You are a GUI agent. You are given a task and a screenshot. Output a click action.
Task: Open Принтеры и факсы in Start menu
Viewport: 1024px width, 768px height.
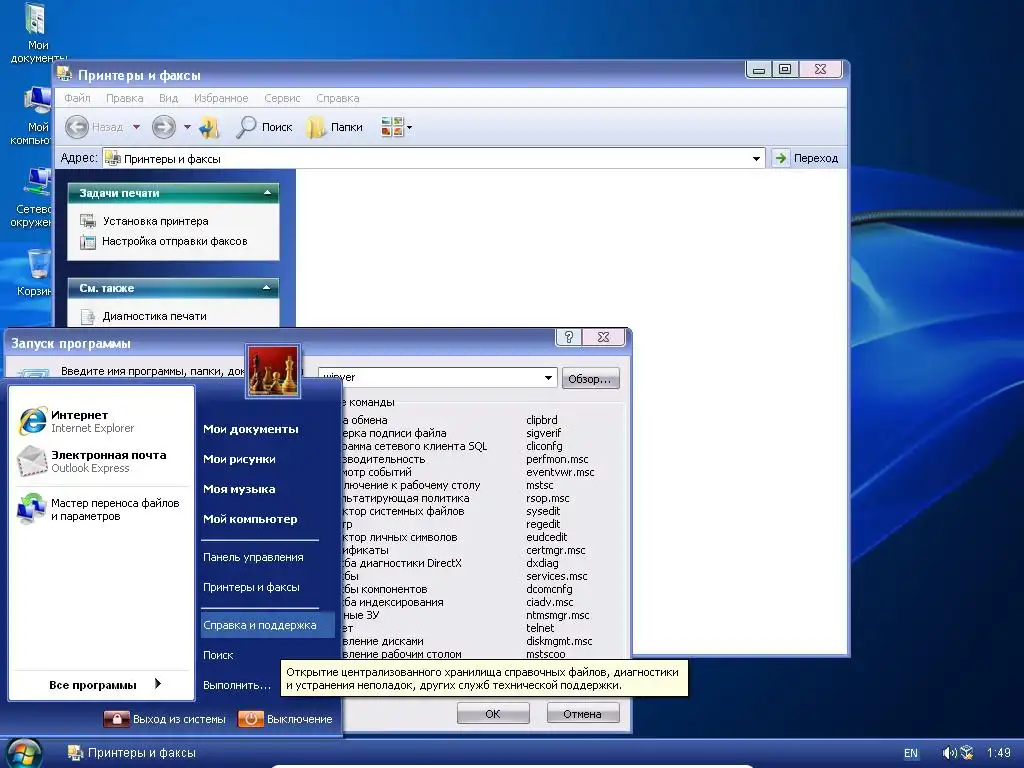pyautogui.click(x=251, y=587)
